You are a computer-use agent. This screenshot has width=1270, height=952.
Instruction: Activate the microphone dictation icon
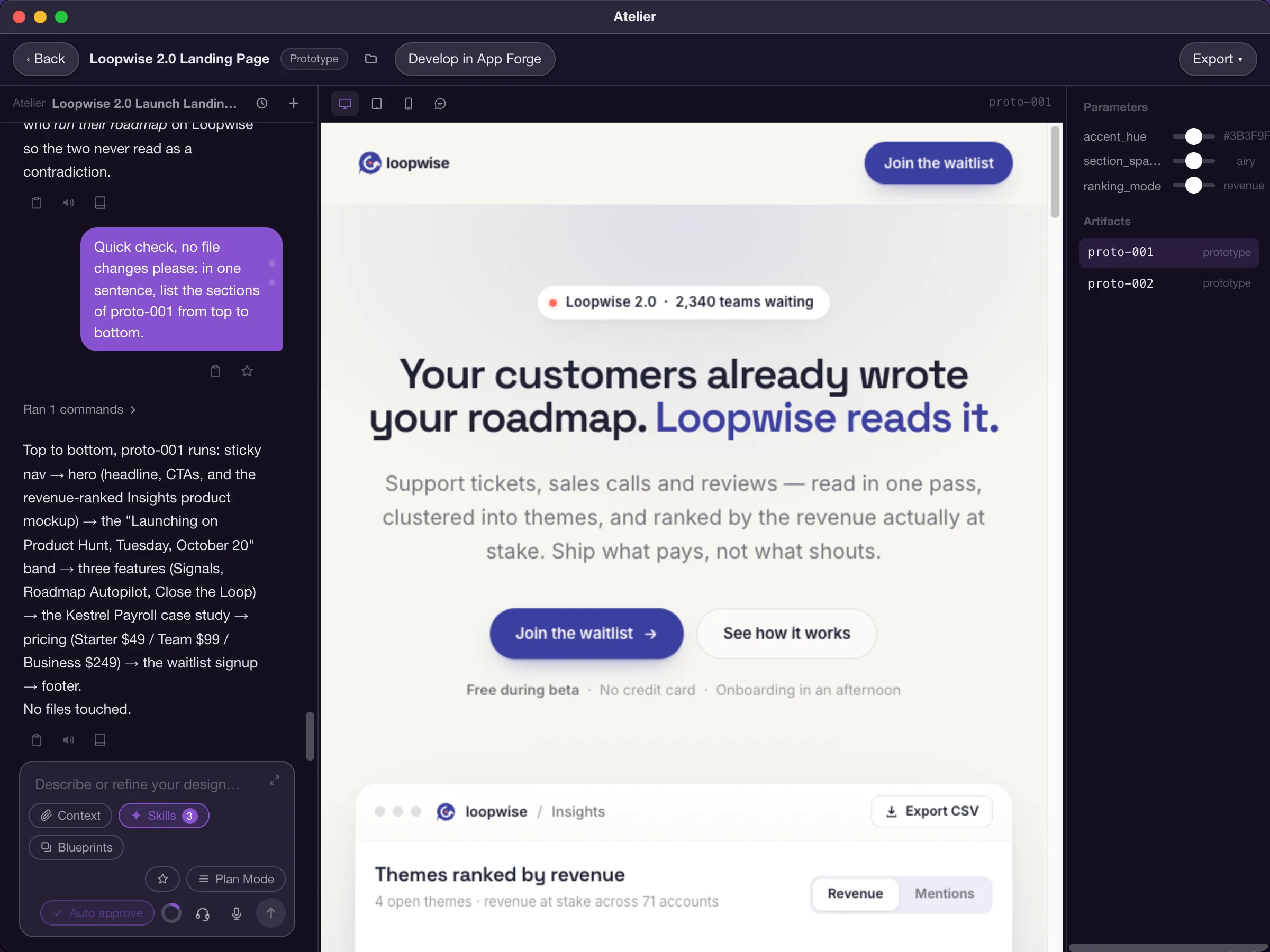coord(237,913)
